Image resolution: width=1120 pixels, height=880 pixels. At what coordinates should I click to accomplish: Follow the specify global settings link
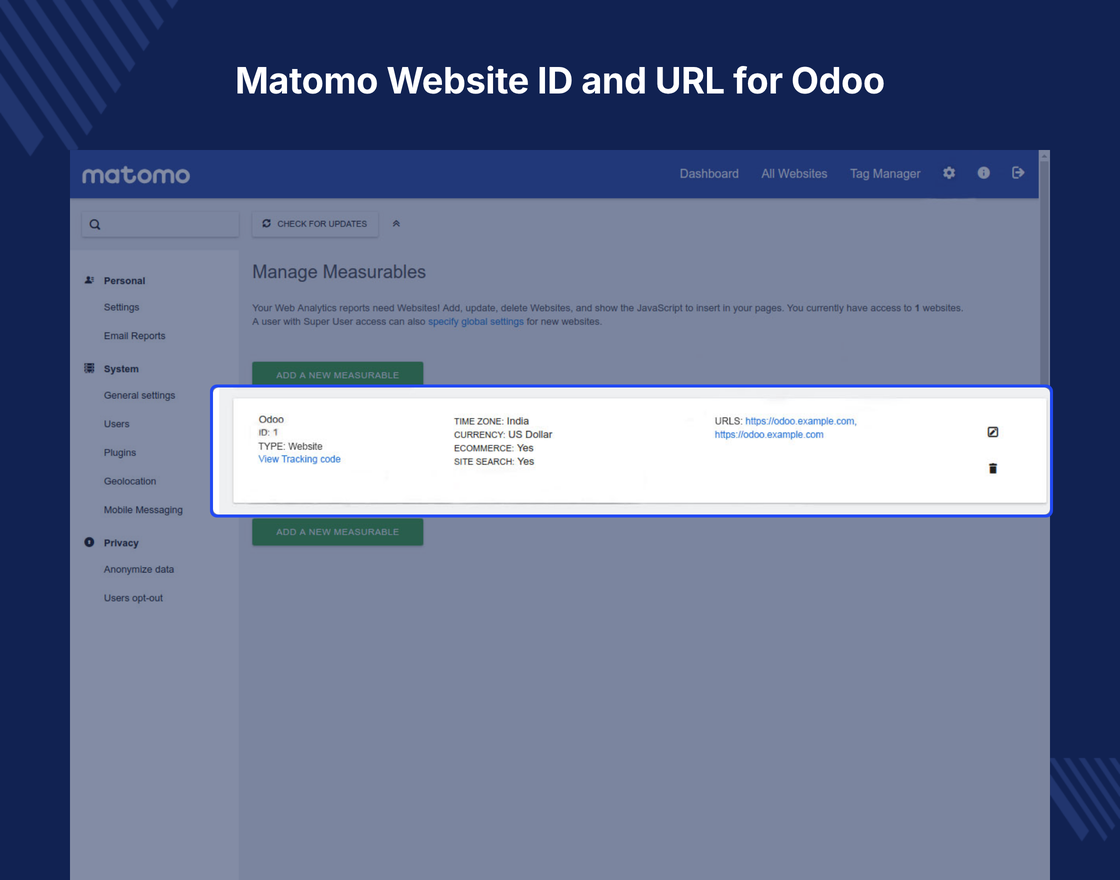tap(476, 321)
